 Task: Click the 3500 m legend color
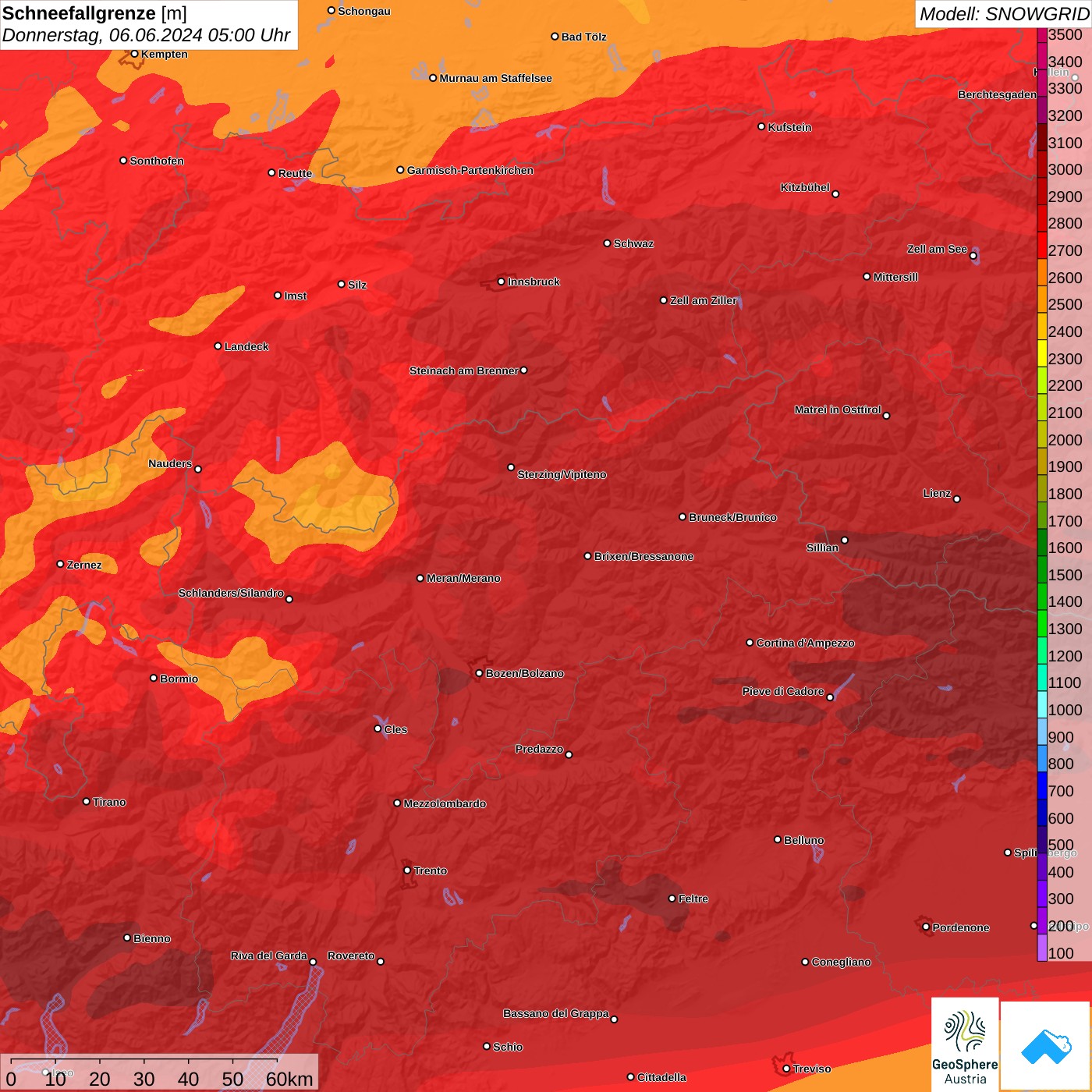(1042, 35)
